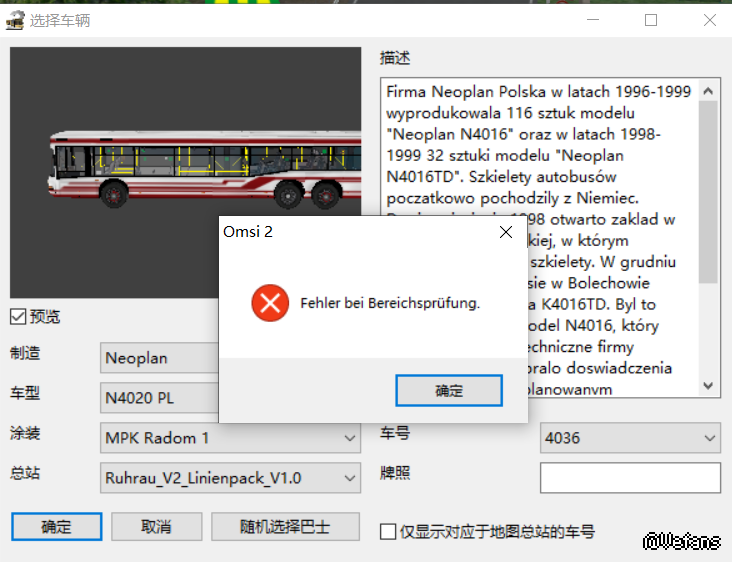Click the 制造 Neoplan combo box
The height and width of the screenshot is (562, 732).
coord(160,358)
